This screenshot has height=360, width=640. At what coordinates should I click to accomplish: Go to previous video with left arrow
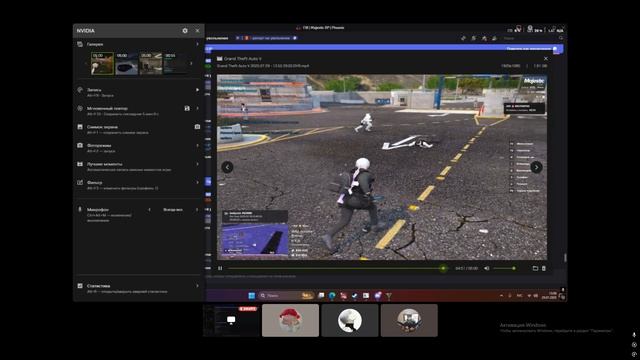click(227, 167)
